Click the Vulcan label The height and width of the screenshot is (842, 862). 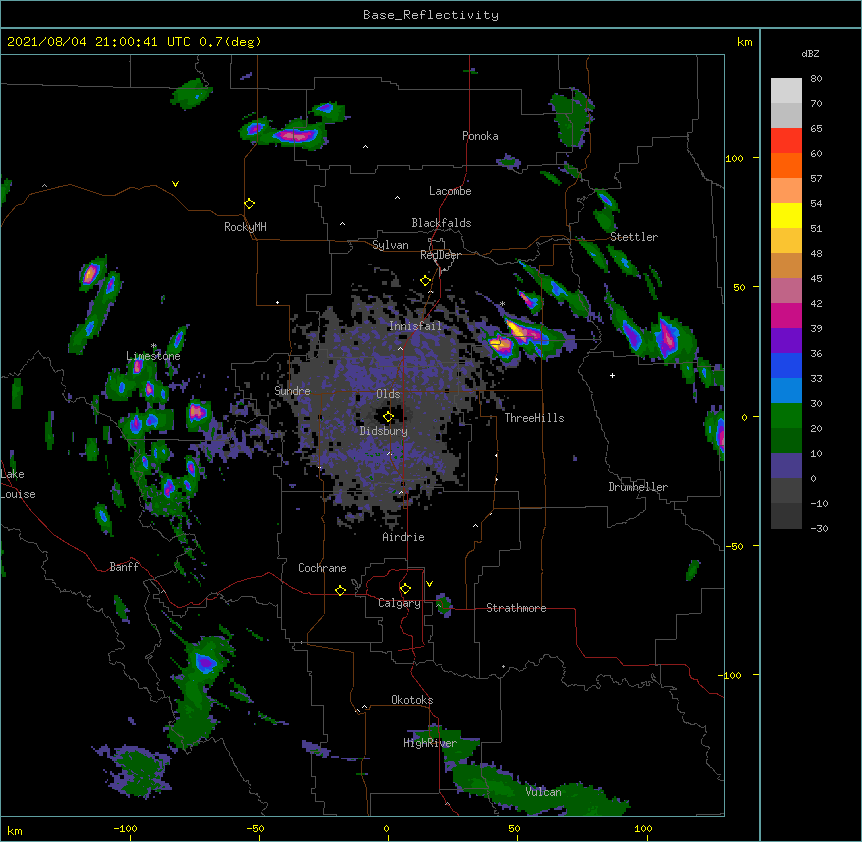coord(543,792)
